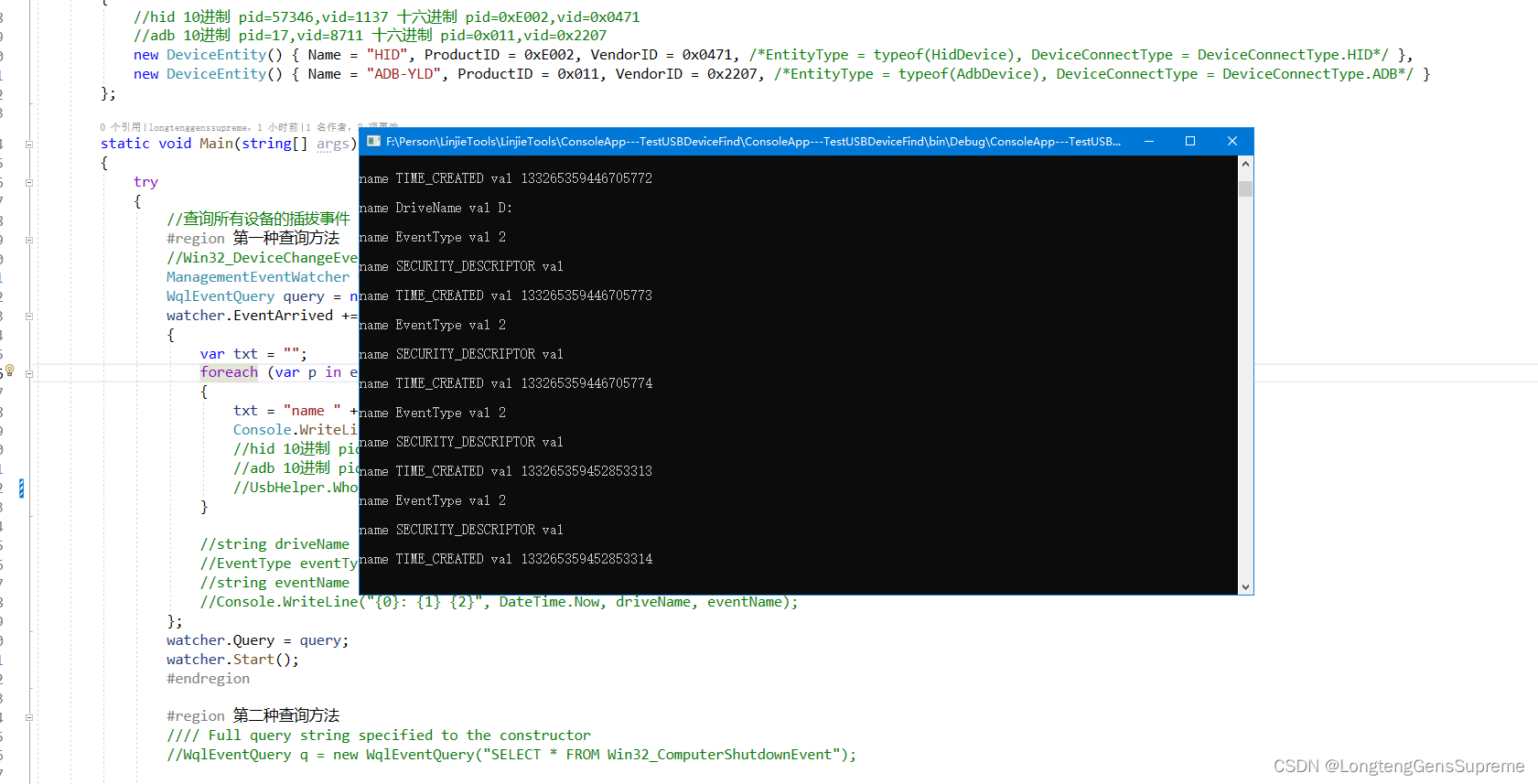The width and height of the screenshot is (1538, 784).
Task: Click the 'Main' method name in code
Action: (217, 143)
